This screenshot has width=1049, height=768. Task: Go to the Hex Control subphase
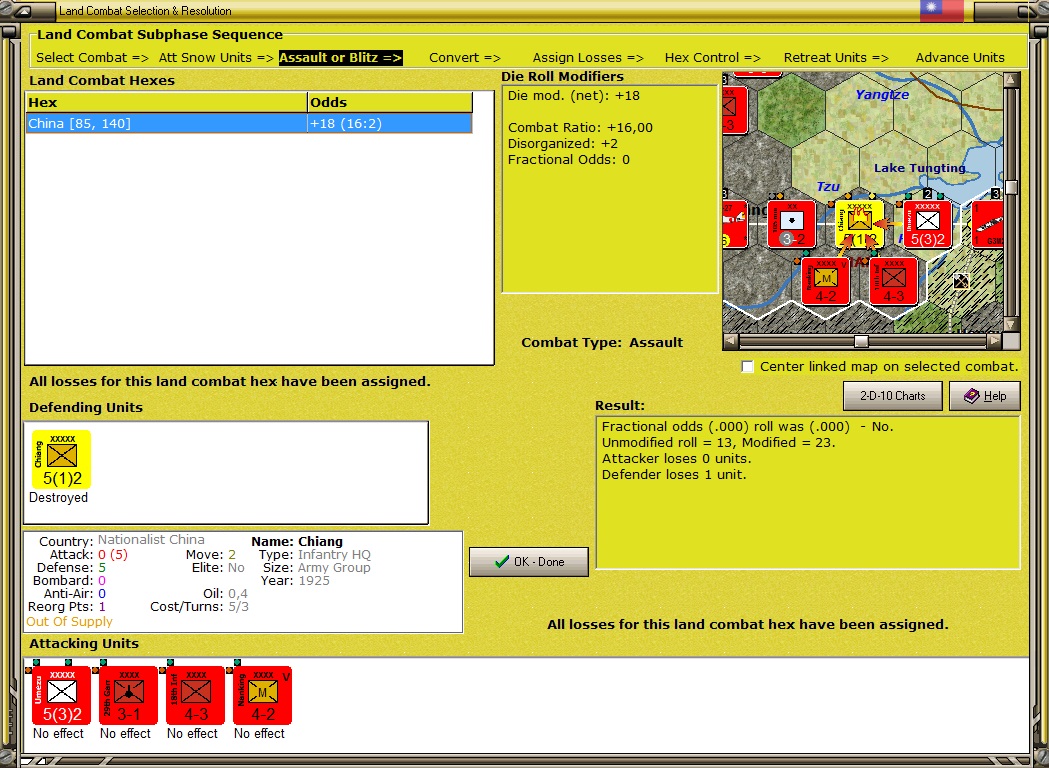[x=712, y=58]
